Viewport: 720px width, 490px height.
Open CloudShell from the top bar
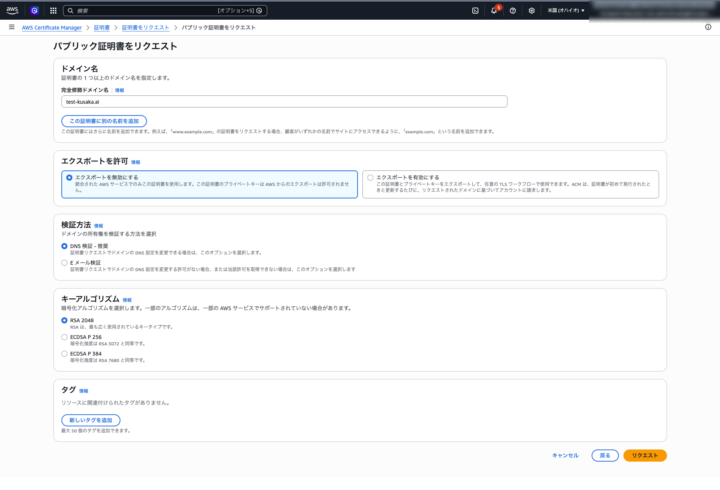coord(475,10)
